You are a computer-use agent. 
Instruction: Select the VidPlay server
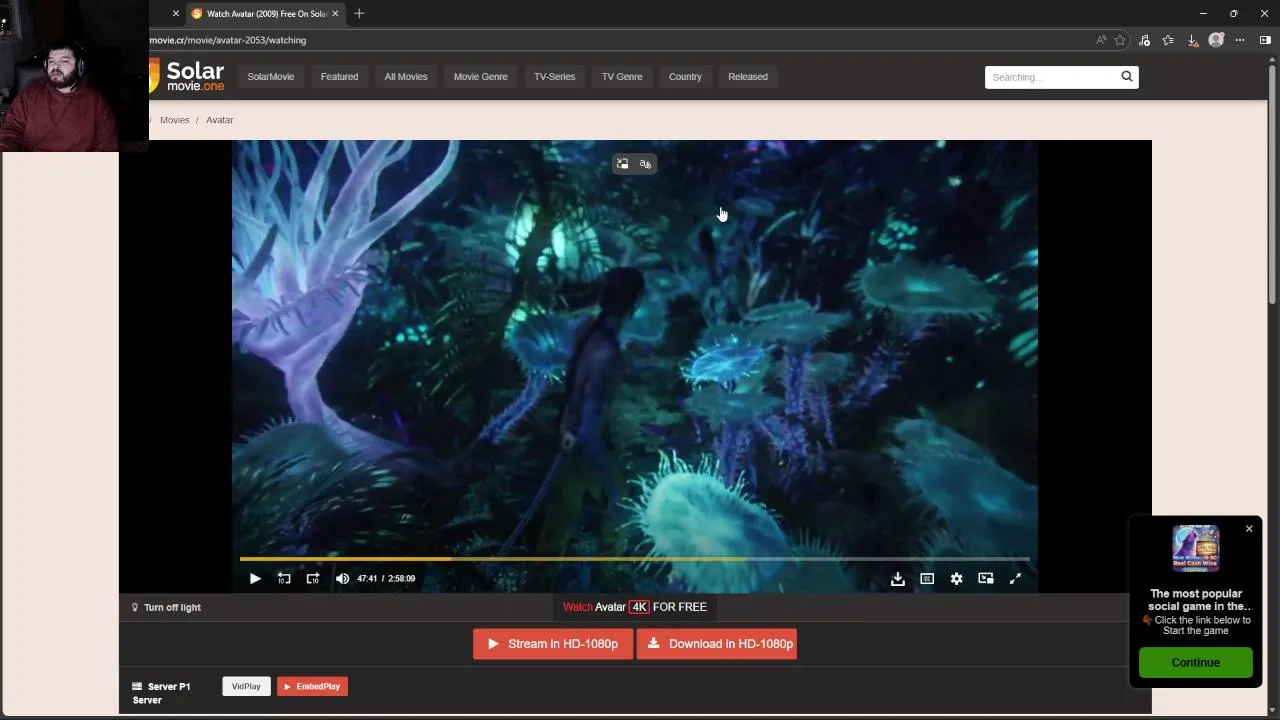(x=246, y=686)
